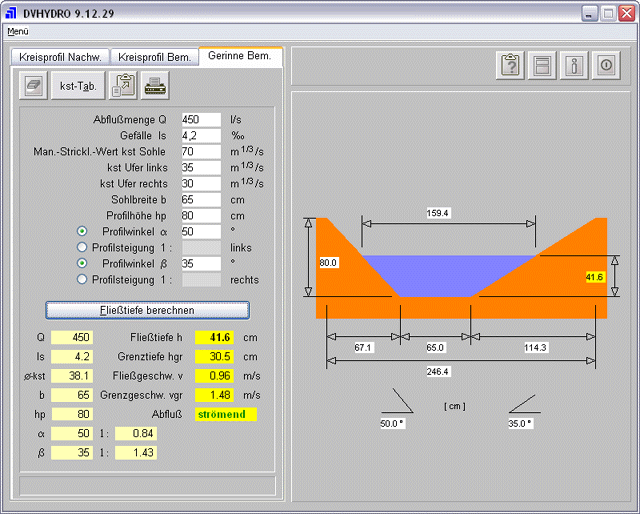The image size is (640, 514).
Task: Open the info icon
Action: [574, 65]
